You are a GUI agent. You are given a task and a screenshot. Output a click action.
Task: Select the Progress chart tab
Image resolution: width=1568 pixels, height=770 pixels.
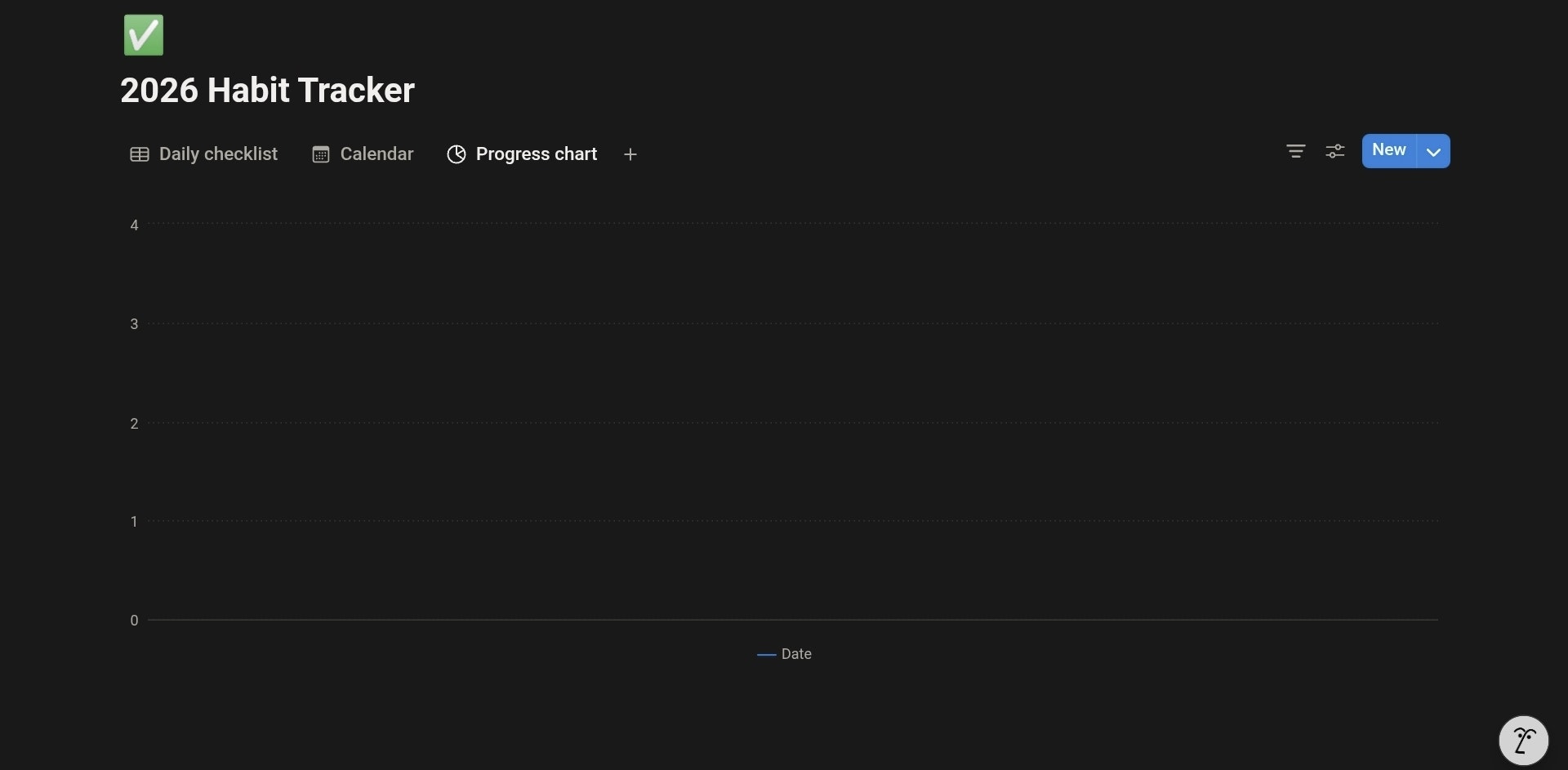[537, 154]
